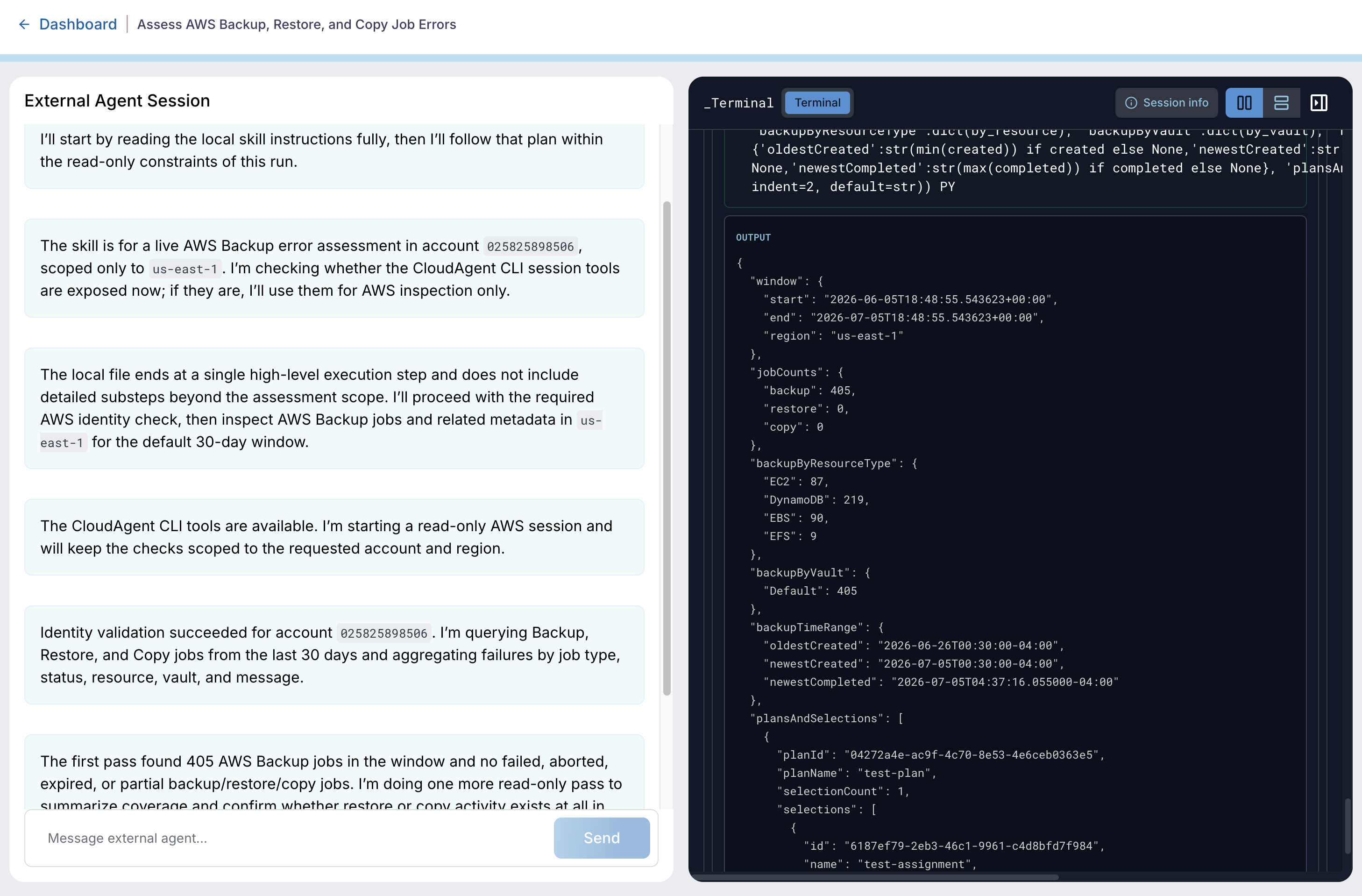Open the Dashboard link
Viewport: 1362px width, 896px height.
click(78, 24)
